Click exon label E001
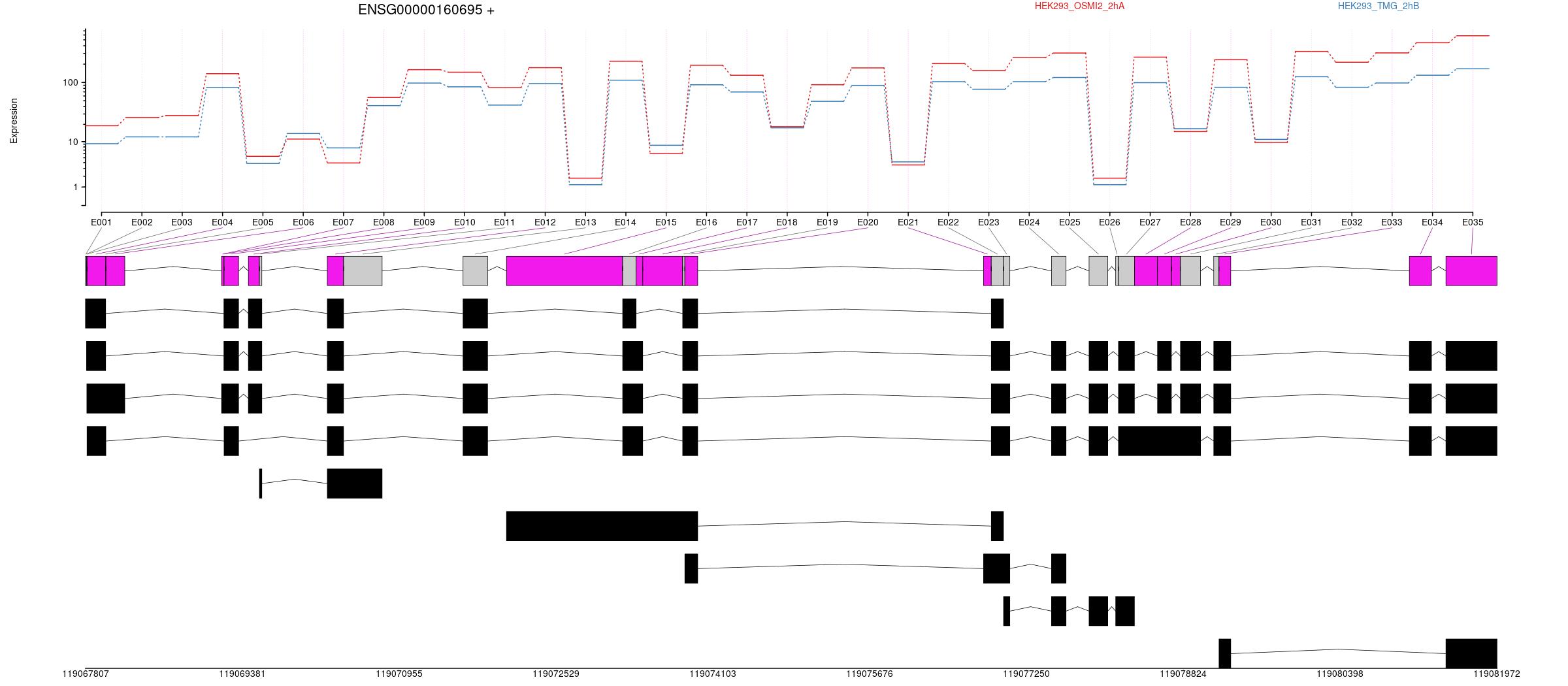 pyautogui.click(x=101, y=222)
